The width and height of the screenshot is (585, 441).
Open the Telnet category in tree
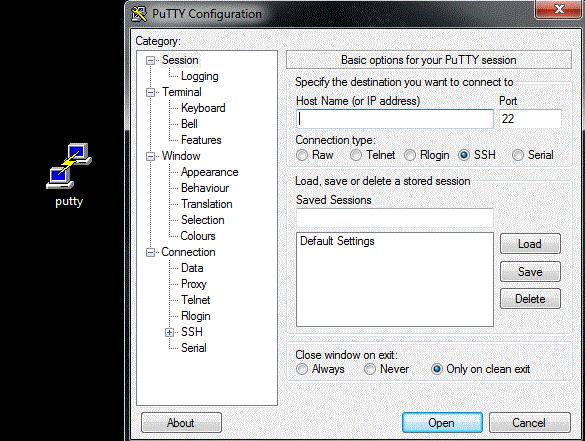(195, 300)
